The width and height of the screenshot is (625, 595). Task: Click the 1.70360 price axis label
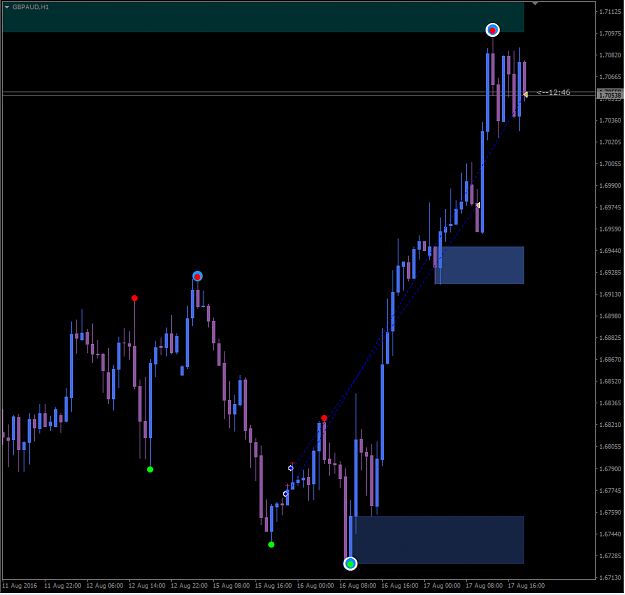[610, 120]
